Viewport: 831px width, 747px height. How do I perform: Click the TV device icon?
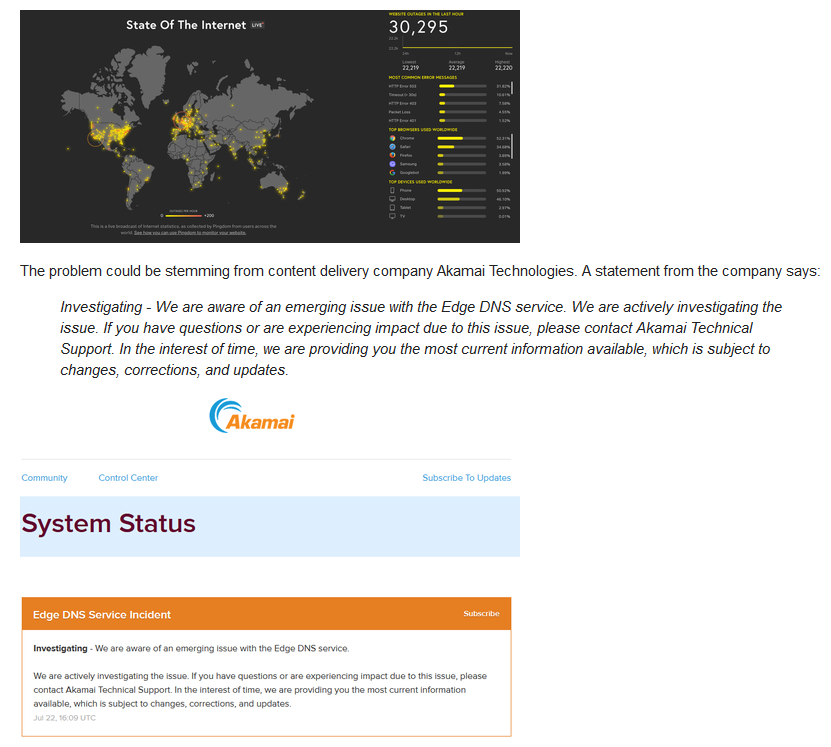392,216
